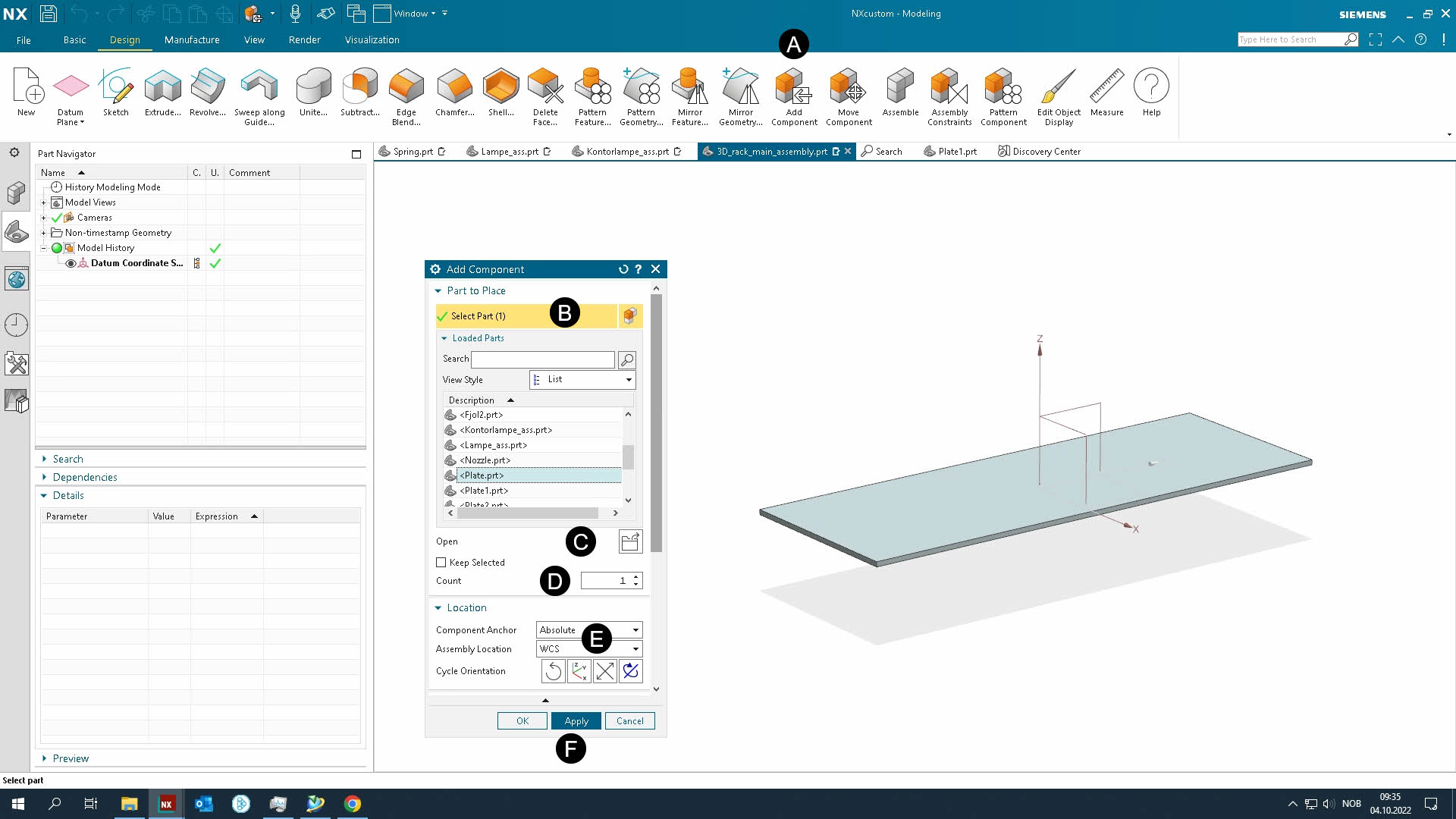1456x819 pixels.
Task: Click the Apply button
Action: pos(576,720)
